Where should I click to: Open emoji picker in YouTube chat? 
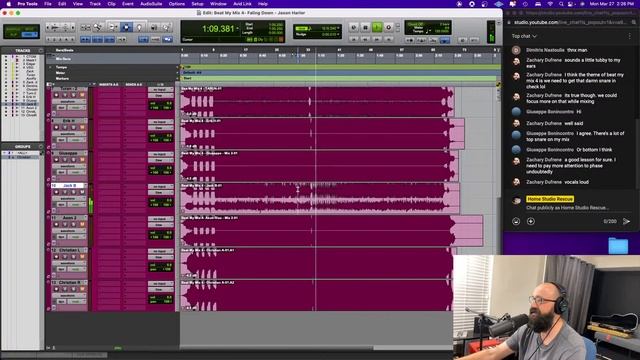click(516, 221)
